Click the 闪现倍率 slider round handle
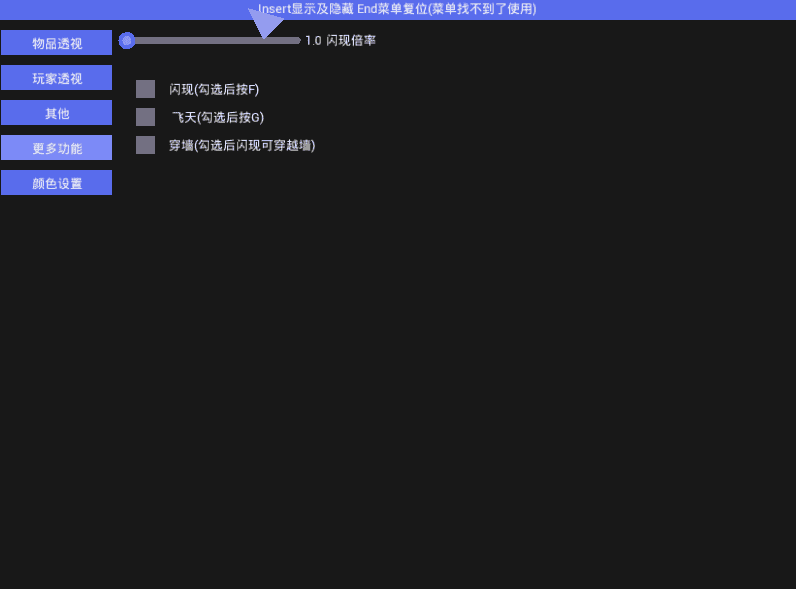Viewport: 796px width, 589px height. (127, 41)
